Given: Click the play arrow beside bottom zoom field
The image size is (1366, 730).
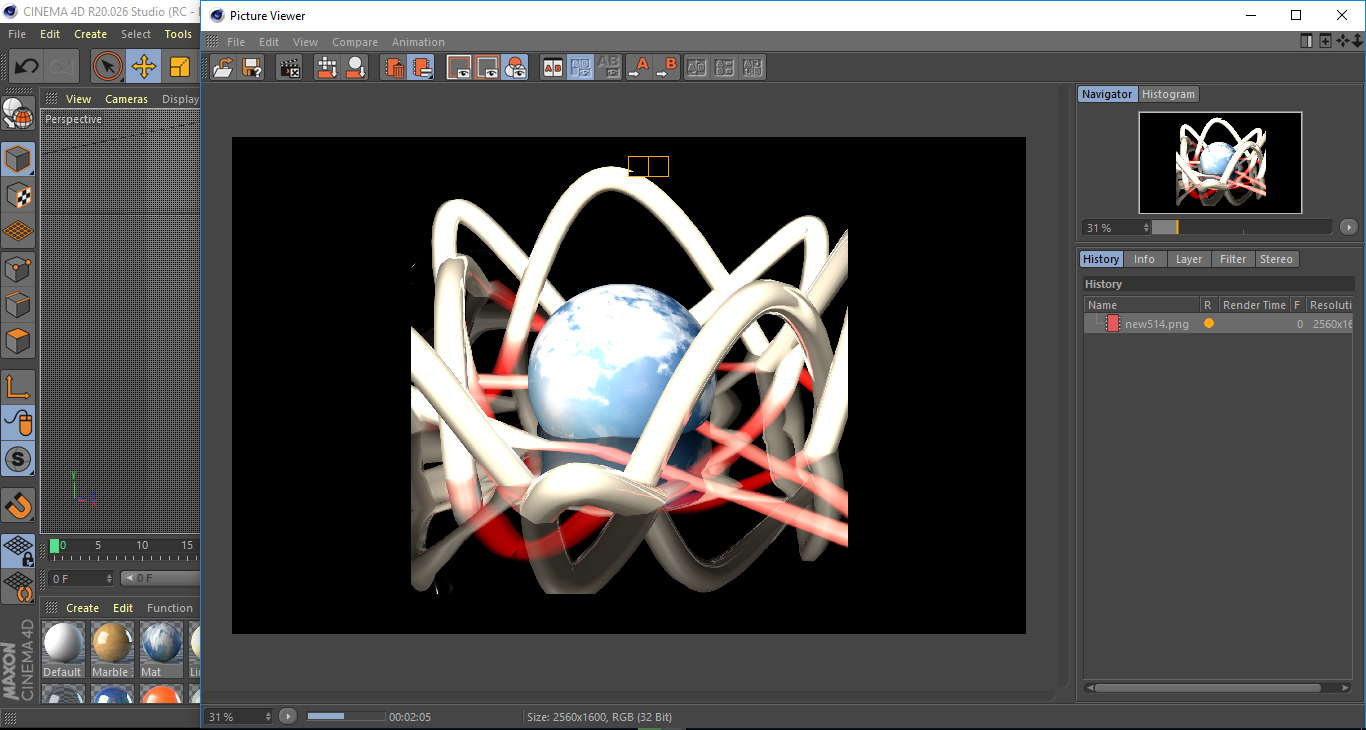Looking at the screenshot, I should click(x=288, y=716).
